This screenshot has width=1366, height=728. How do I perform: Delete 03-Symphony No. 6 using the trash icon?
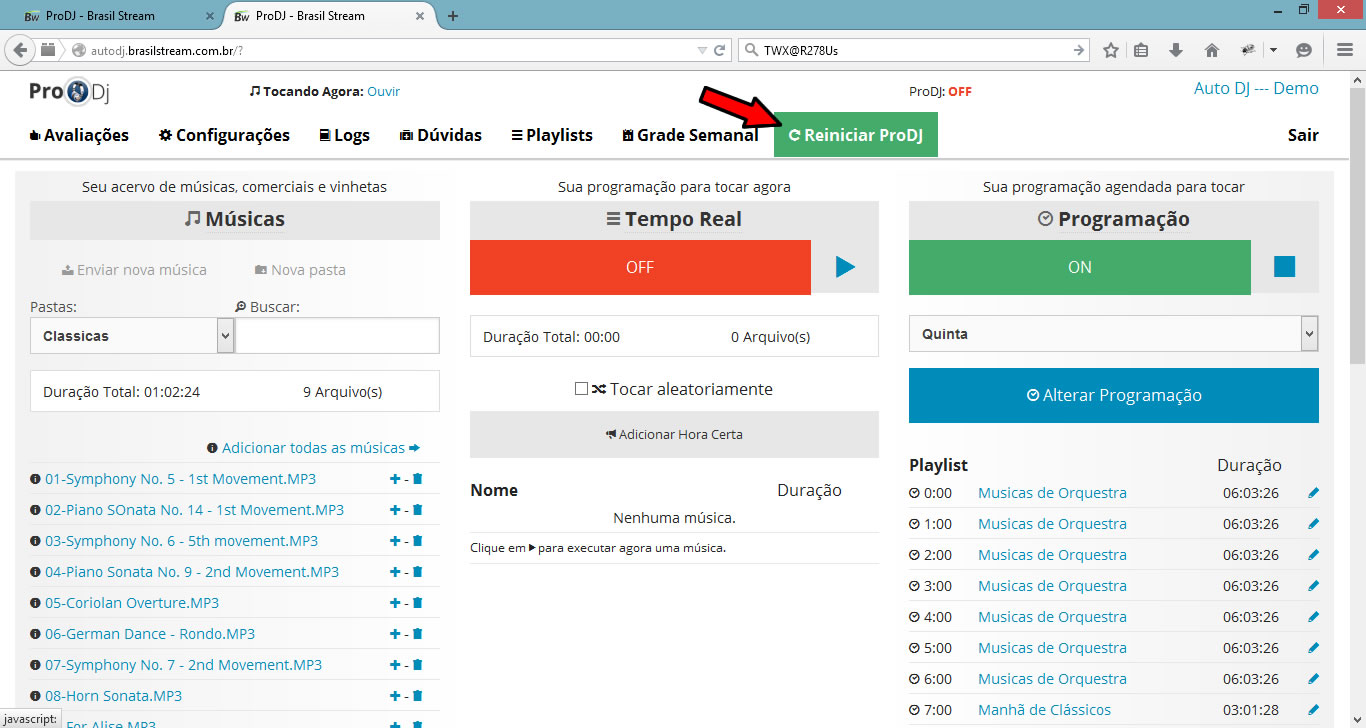point(418,541)
